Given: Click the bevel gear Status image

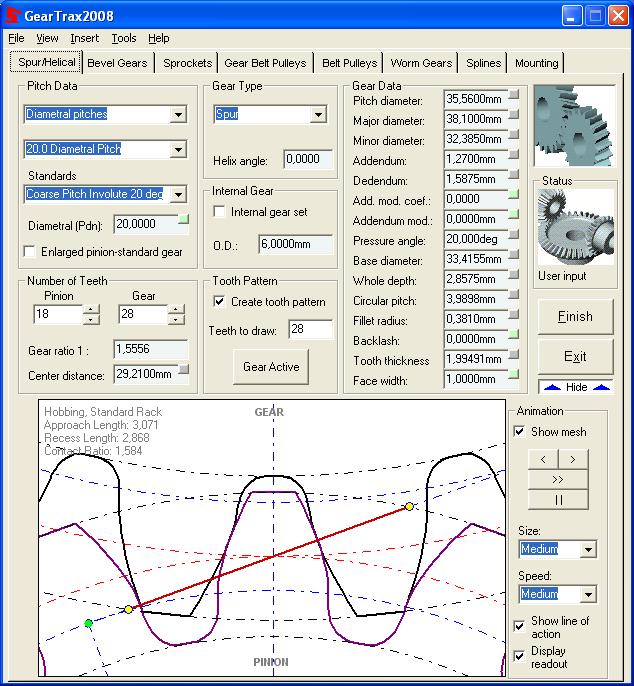Looking at the screenshot, I should tap(575, 228).
